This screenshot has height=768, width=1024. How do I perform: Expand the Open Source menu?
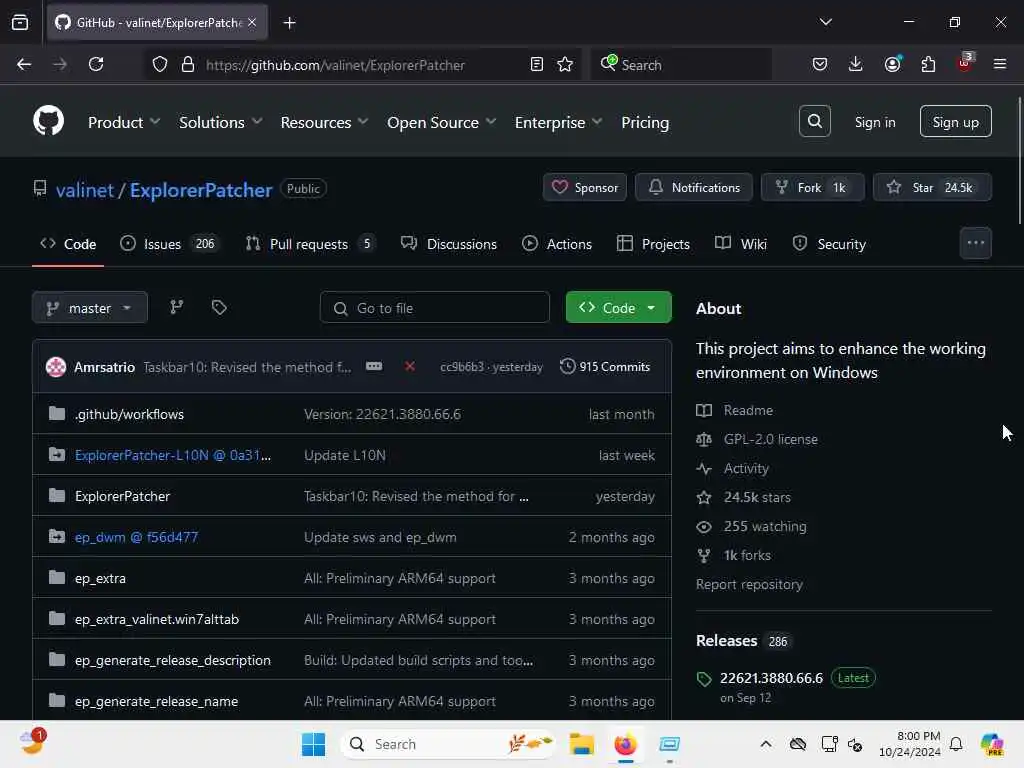pos(441,122)
